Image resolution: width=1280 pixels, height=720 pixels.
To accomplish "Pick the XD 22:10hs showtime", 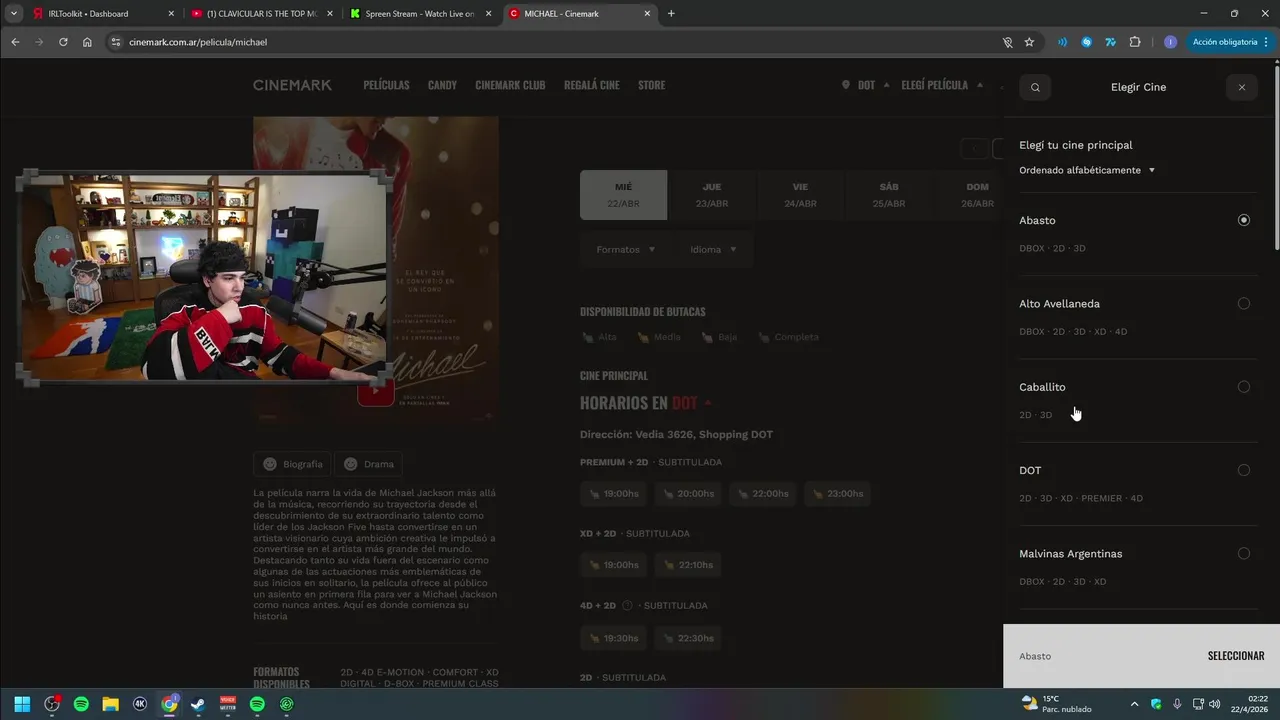I will (688, 565).
